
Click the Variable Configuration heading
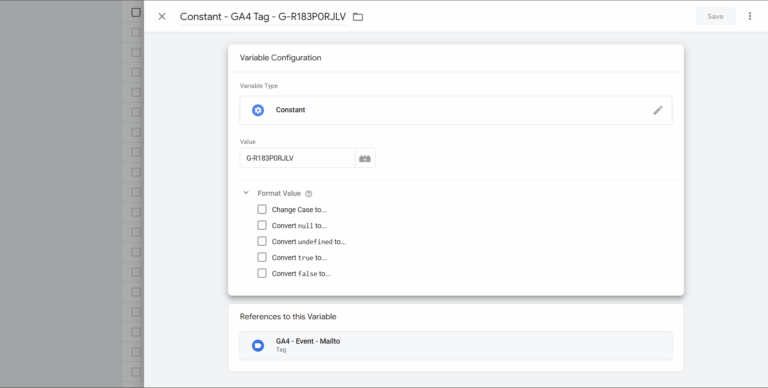click(x=280, y=58)
